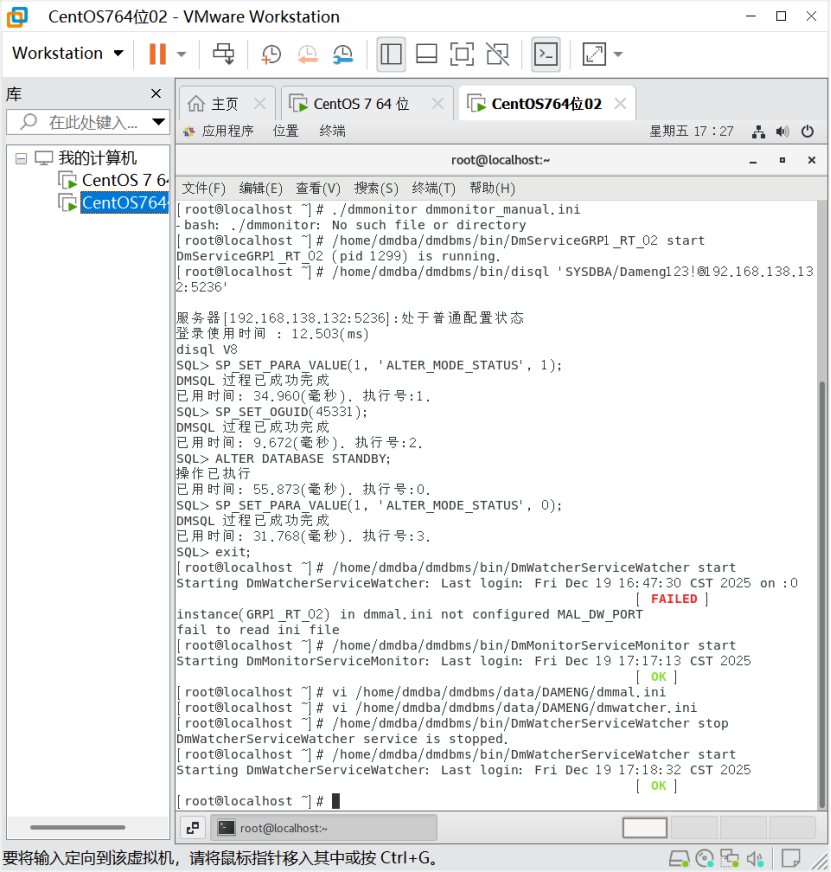
Task: Click the 'ALTER DATABASE STANDBY;' command line
Action: [x=284, y=458]
